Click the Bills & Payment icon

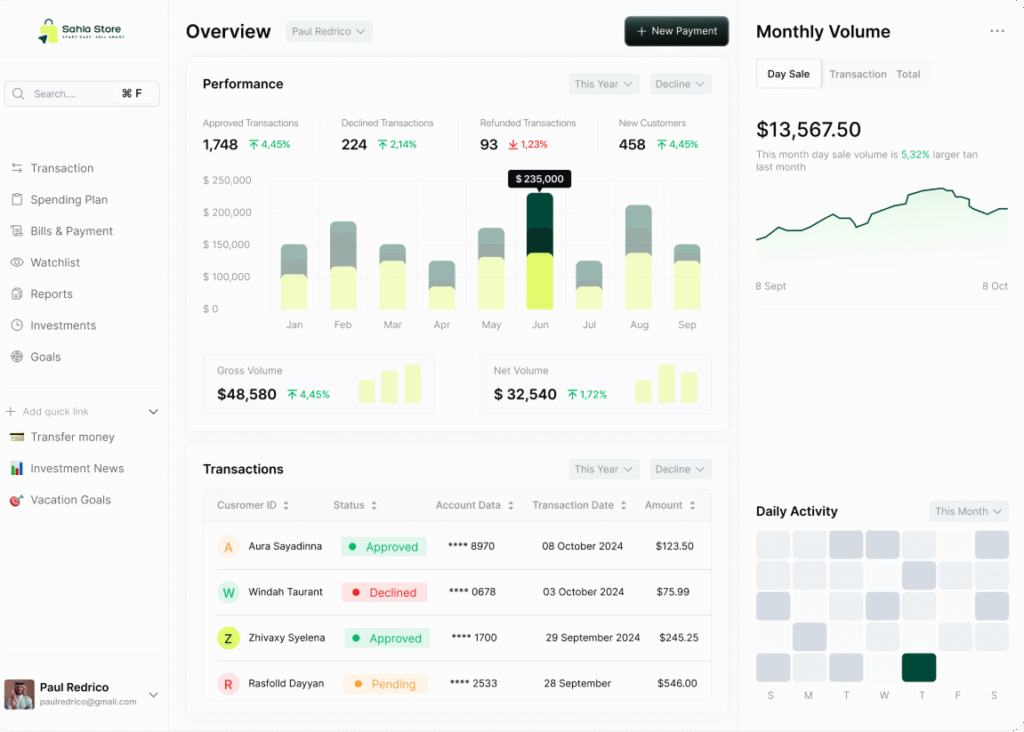(x=17, y=231)
